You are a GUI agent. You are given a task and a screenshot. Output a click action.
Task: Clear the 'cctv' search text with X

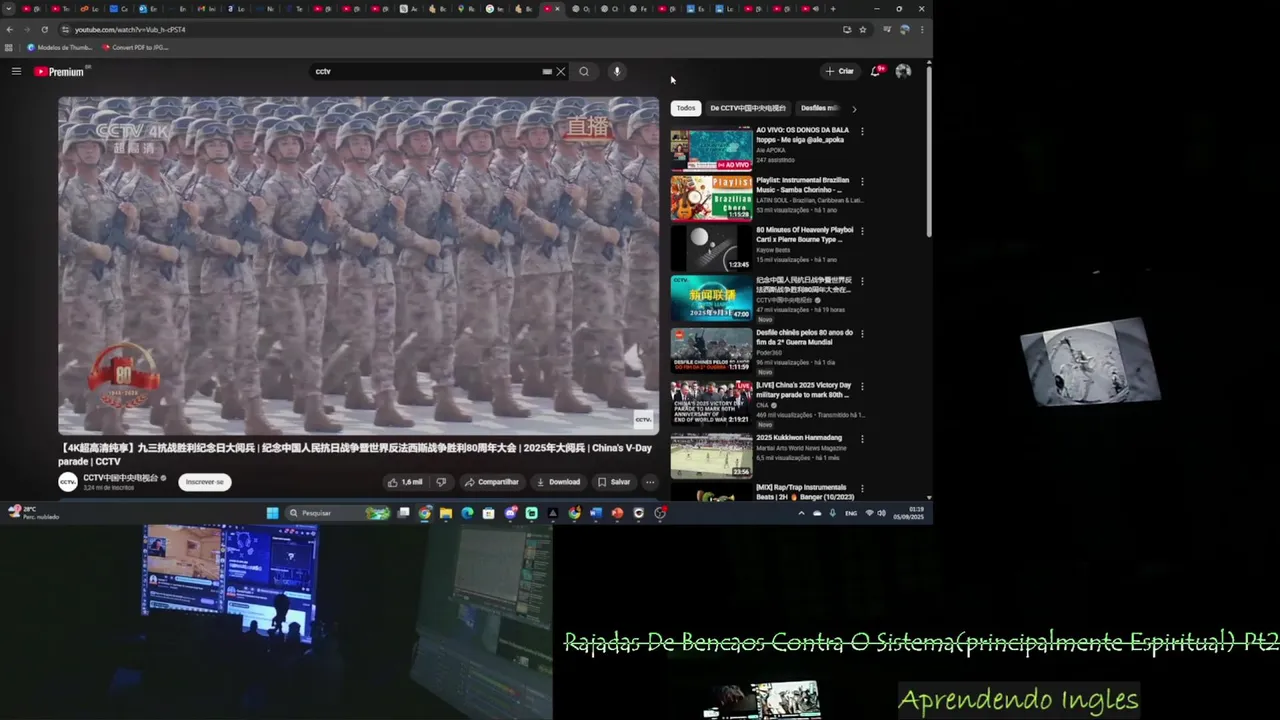click(561, 71)
